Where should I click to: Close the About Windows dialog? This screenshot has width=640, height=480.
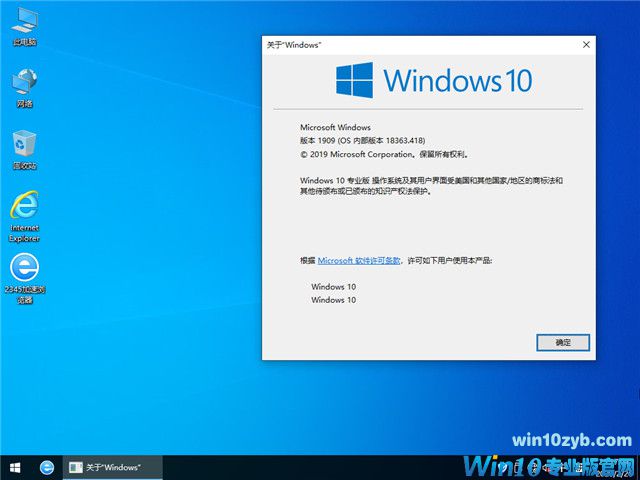[586, 44]
